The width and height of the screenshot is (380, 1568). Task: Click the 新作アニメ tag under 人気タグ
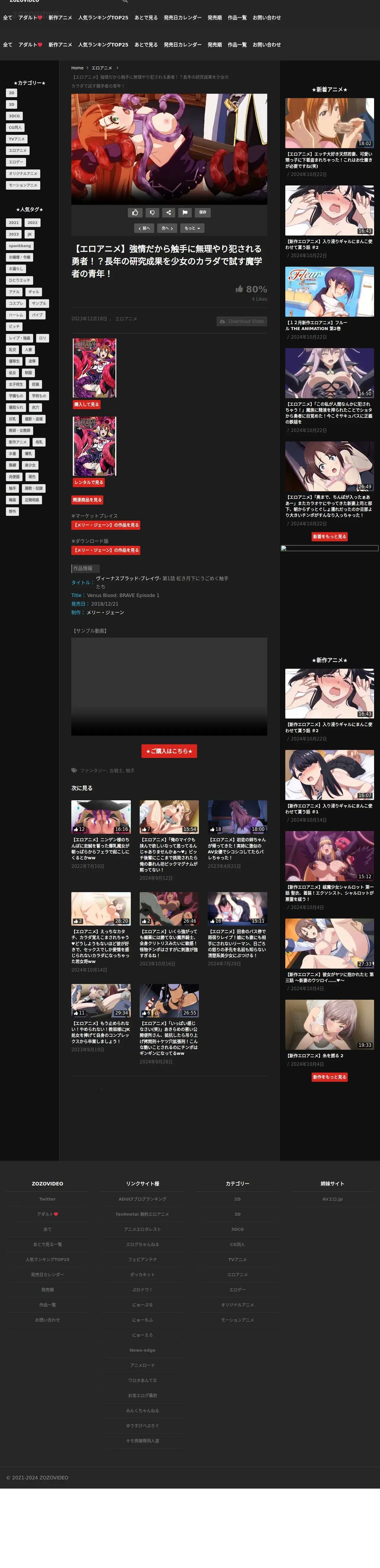[18, 443]
